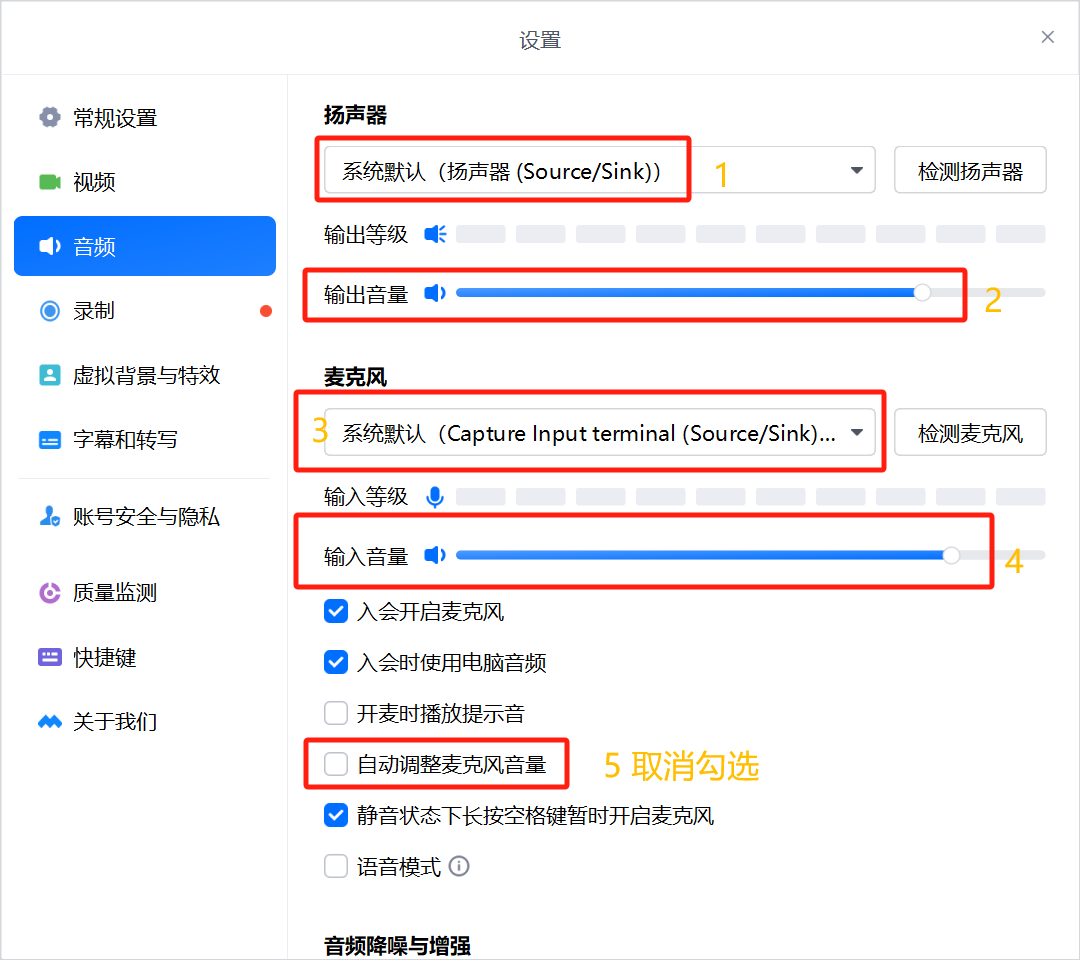Check 自动调整麦克风音量 checkbox
This screenshot has width=1080, height=960.
(336, 765)
